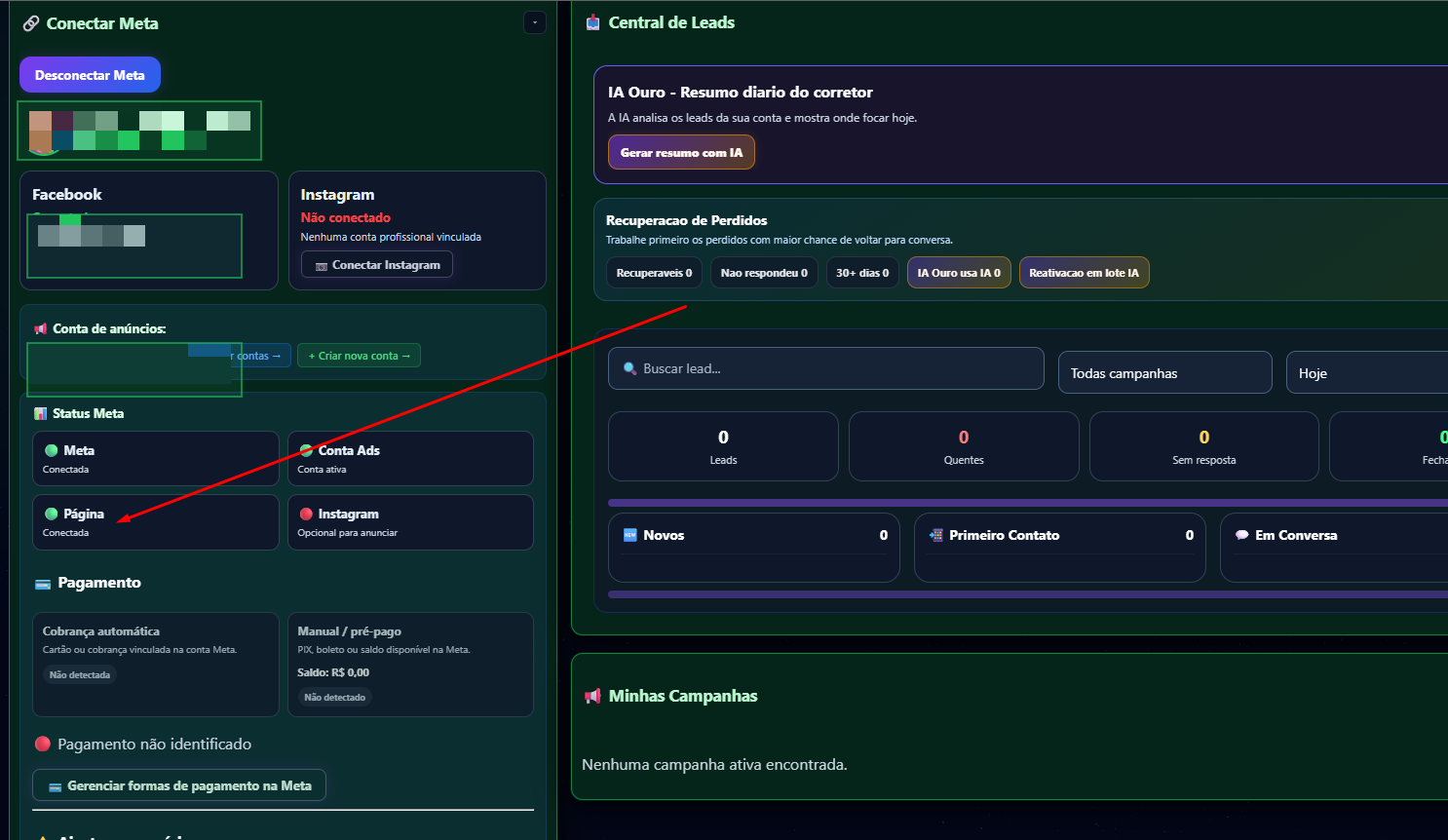Click the Facebook connection card

[x=149, y=231]
